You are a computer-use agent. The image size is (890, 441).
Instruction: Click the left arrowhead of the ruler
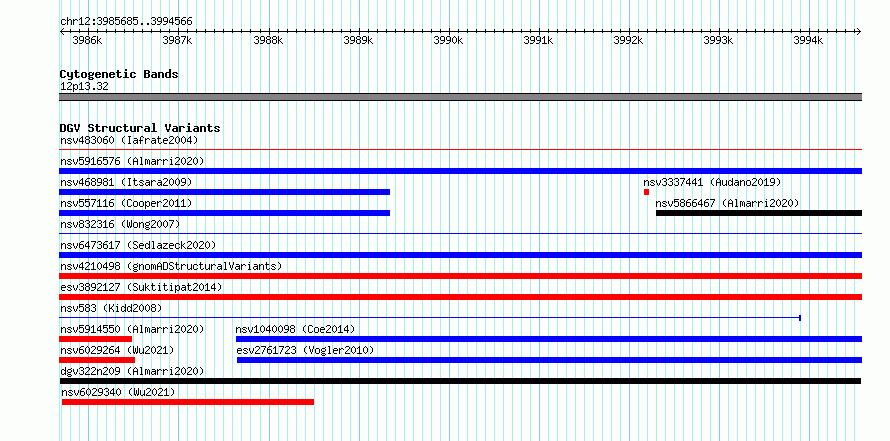[x=62, y=32]
